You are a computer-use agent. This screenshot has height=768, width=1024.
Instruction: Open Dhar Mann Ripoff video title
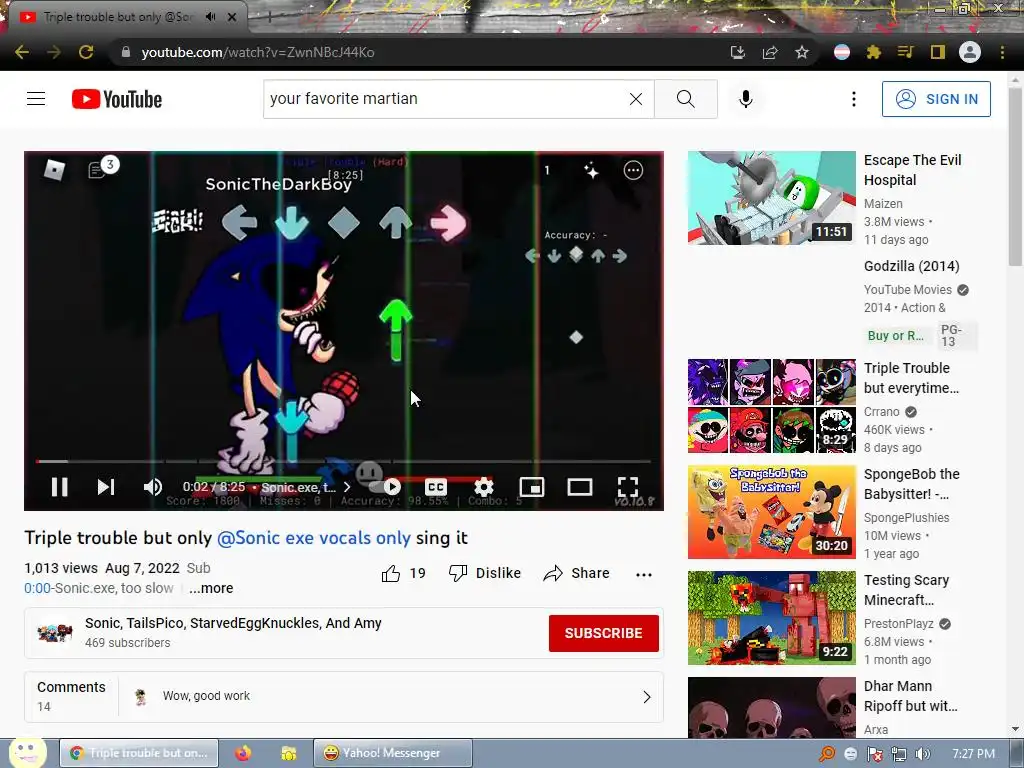coord(910,696)
